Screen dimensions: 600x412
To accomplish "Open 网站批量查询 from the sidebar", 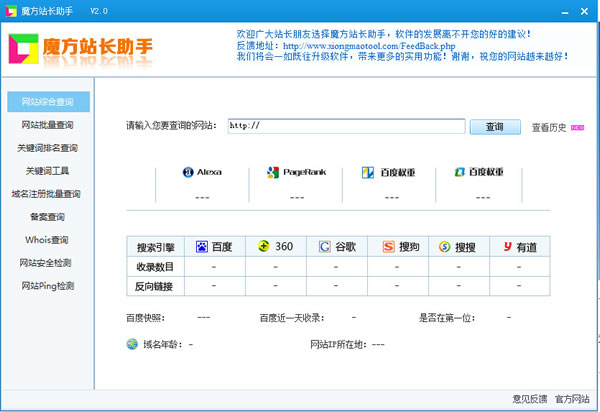I will [46, 125].
